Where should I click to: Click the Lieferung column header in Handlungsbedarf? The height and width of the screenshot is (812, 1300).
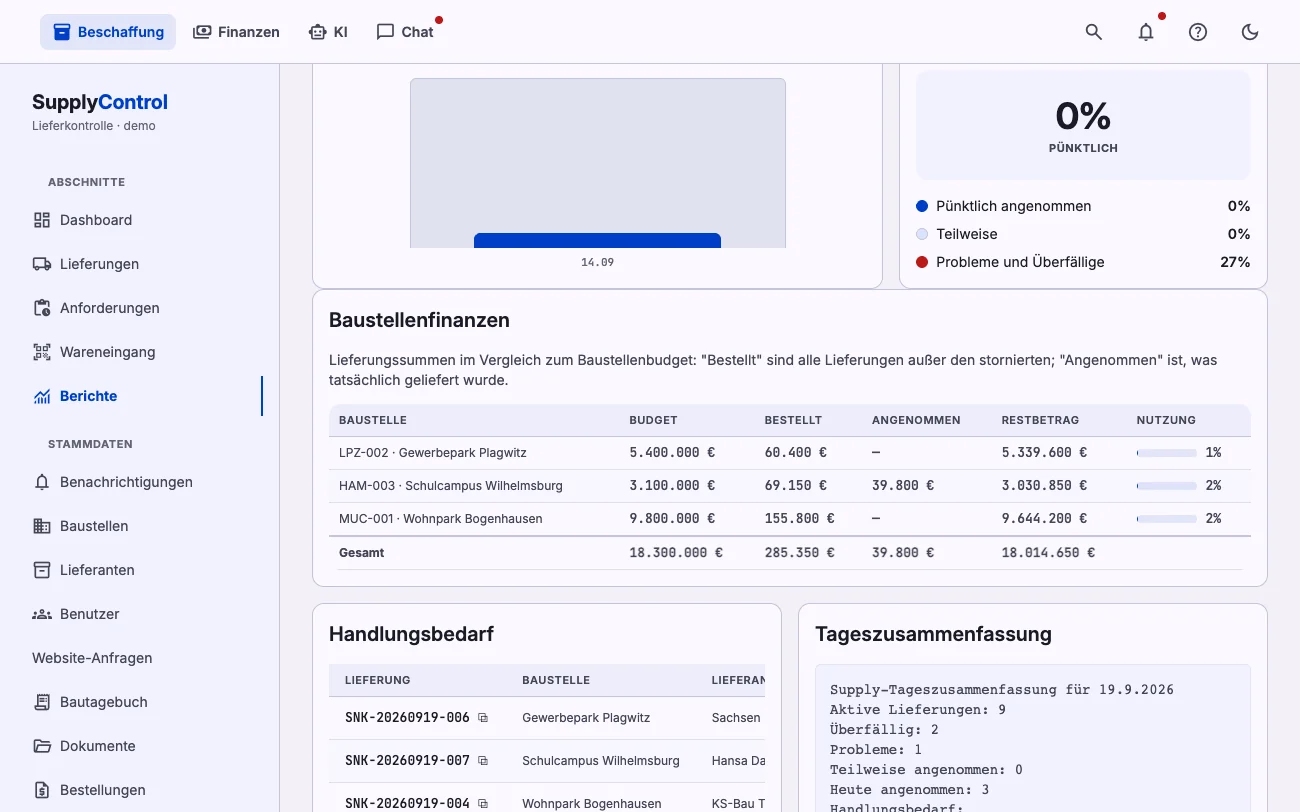click(378, 680)
